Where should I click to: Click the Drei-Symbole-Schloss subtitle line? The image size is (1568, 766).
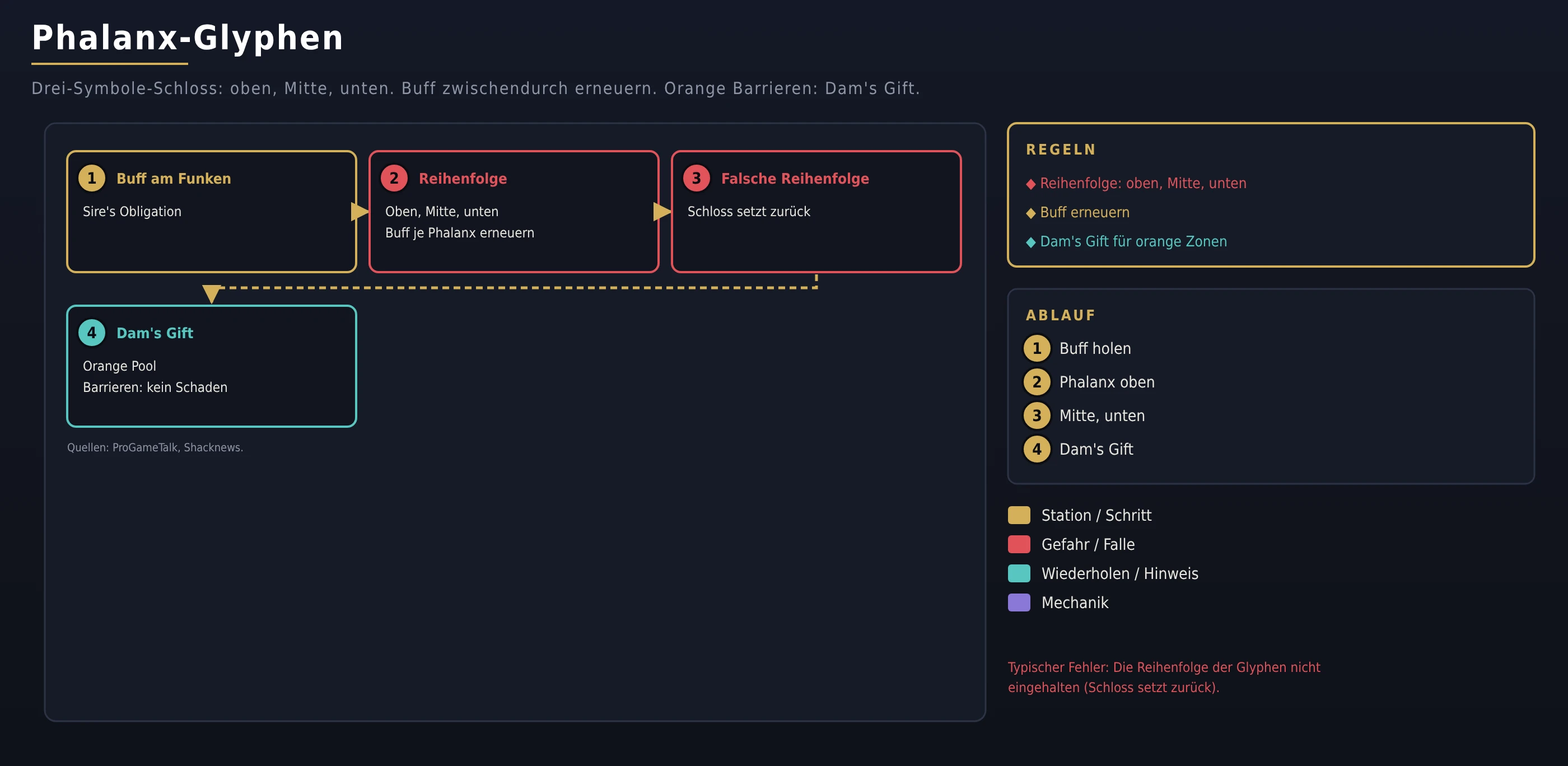(475, 89)
